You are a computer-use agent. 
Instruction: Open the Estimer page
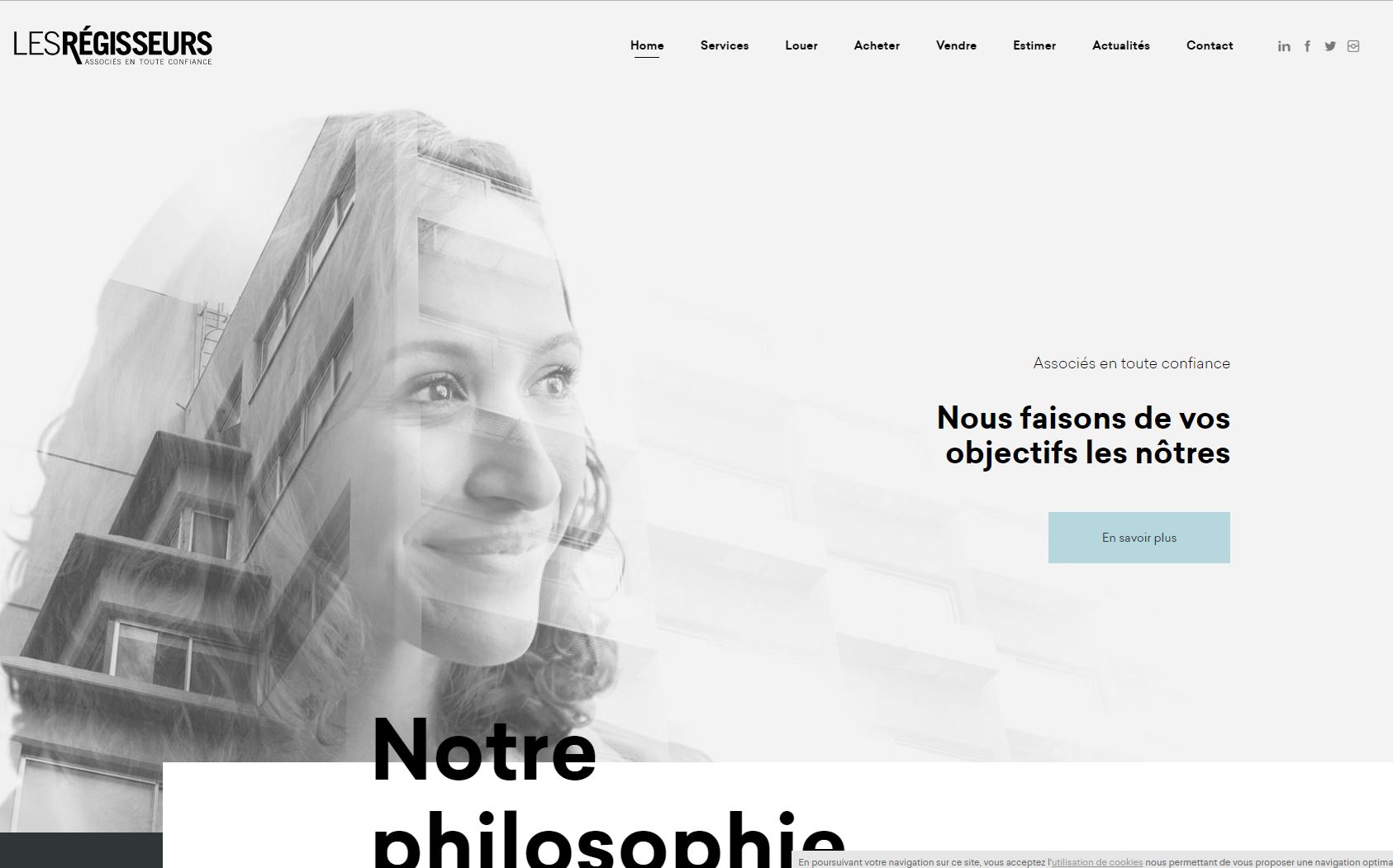(1034, 45)
